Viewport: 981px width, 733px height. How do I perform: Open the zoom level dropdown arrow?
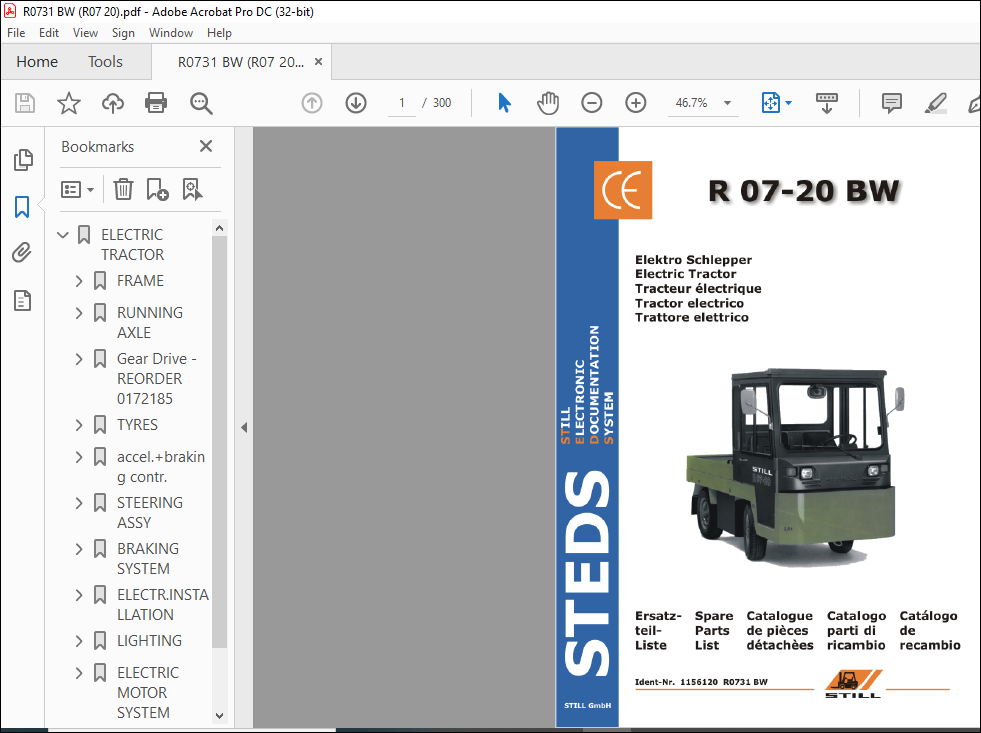pyautogui.click(x=727, y=103)
